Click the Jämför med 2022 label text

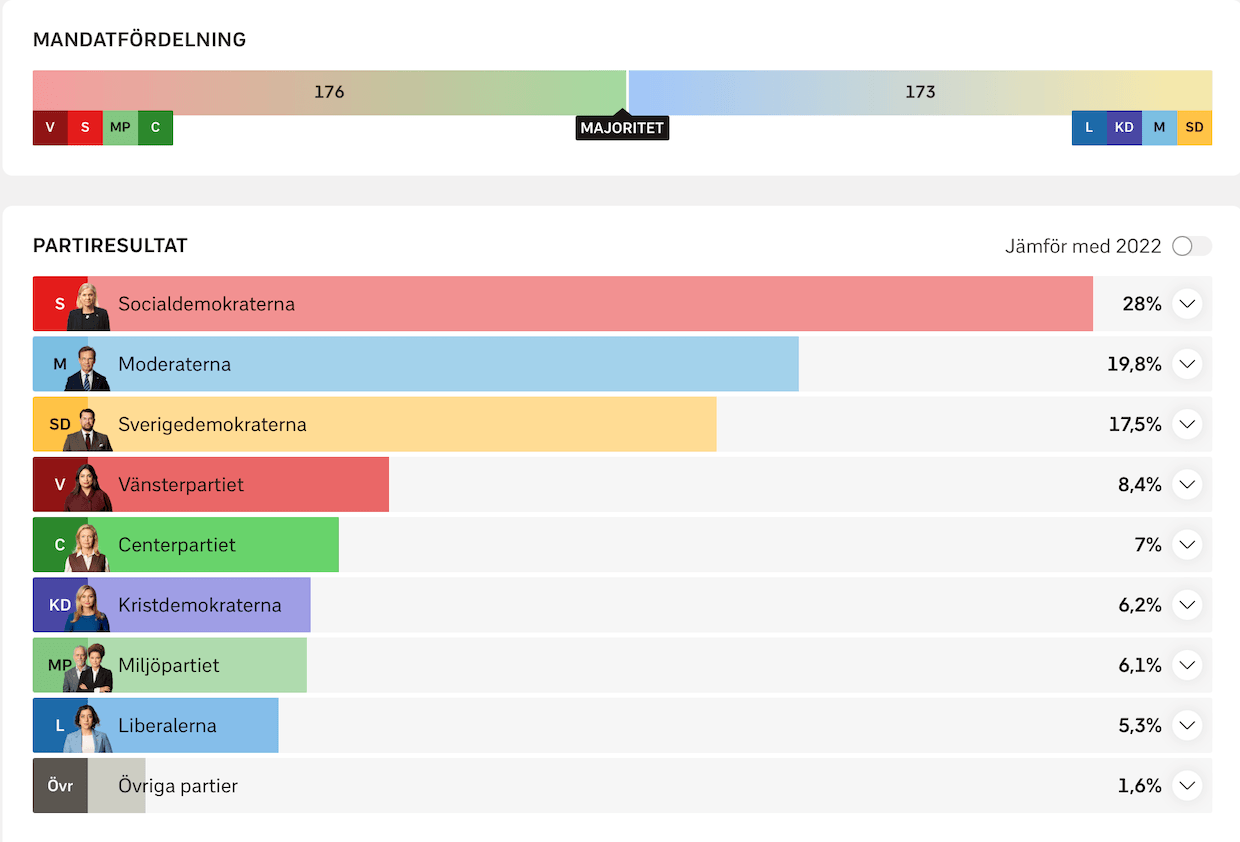(1083, 246)
